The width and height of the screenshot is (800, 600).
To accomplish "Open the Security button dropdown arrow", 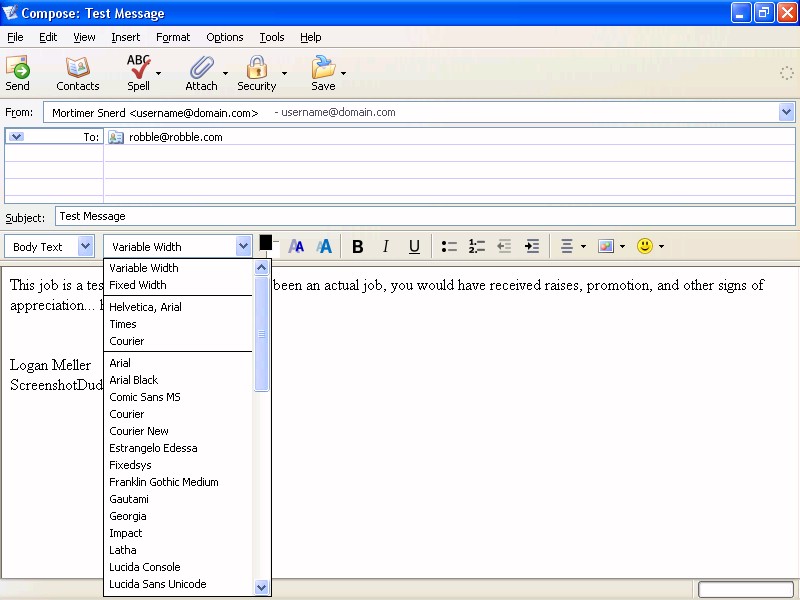I will pos(284,73).
